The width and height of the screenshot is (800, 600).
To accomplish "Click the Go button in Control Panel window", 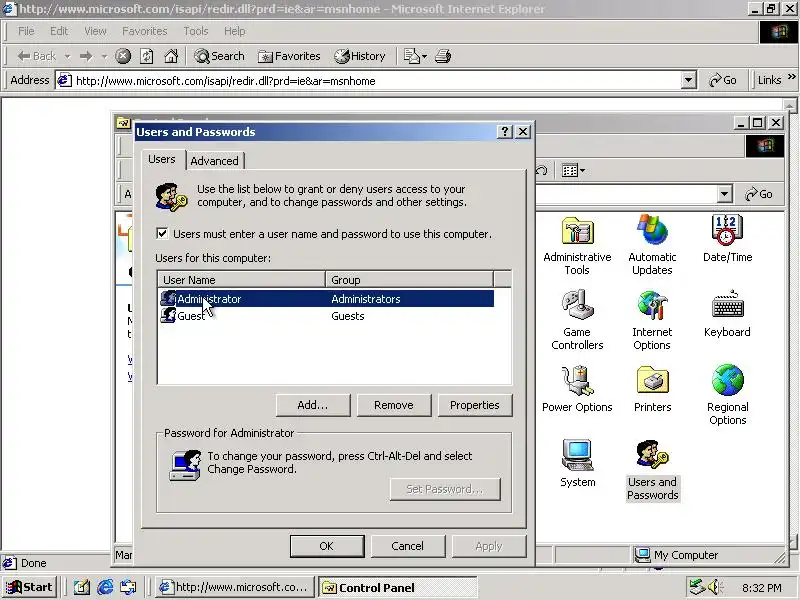I will click(x=759, y=194).
